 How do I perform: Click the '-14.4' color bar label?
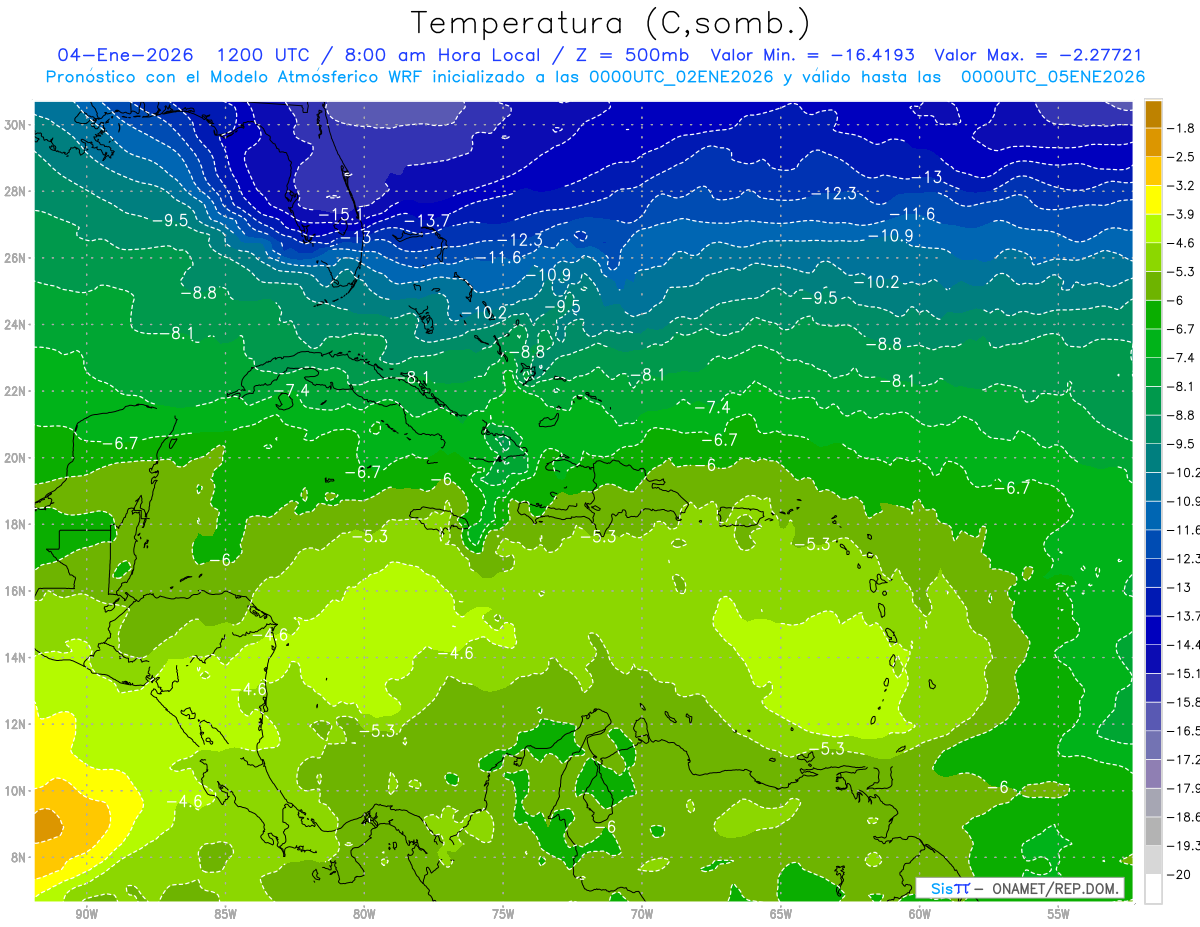click(1185, 644)
